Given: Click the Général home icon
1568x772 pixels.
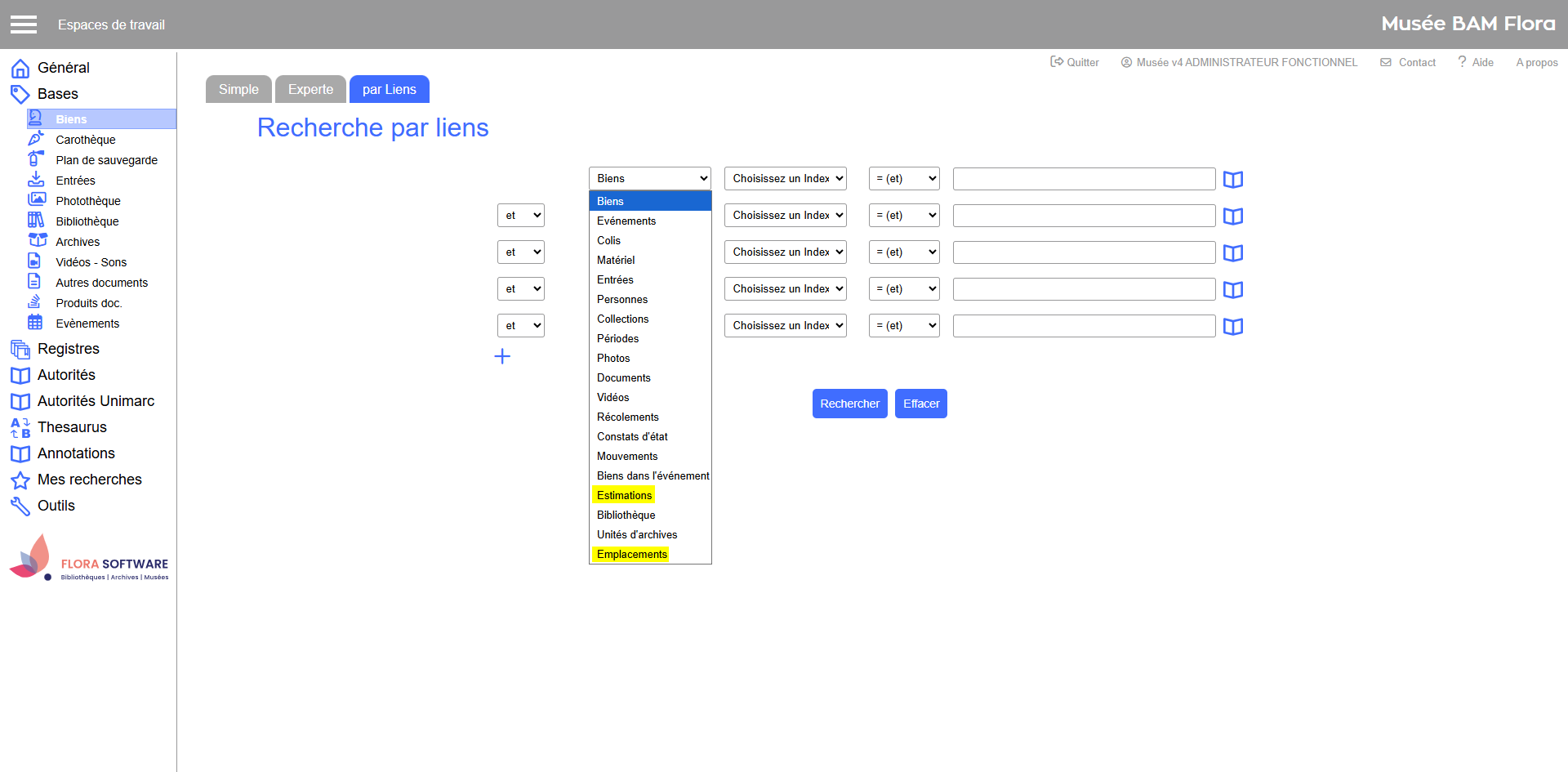Looking at the screenshot, I should 20,69.
